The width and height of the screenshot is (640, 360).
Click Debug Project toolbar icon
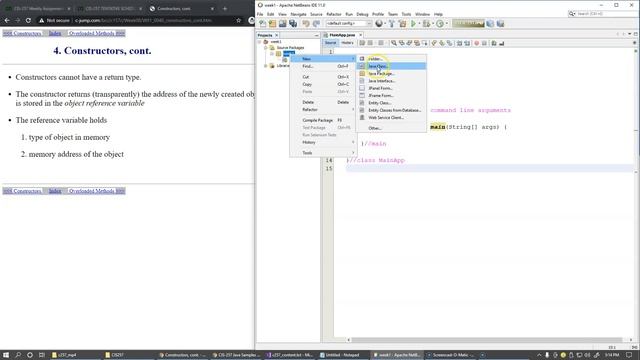[x=426, y=24]
